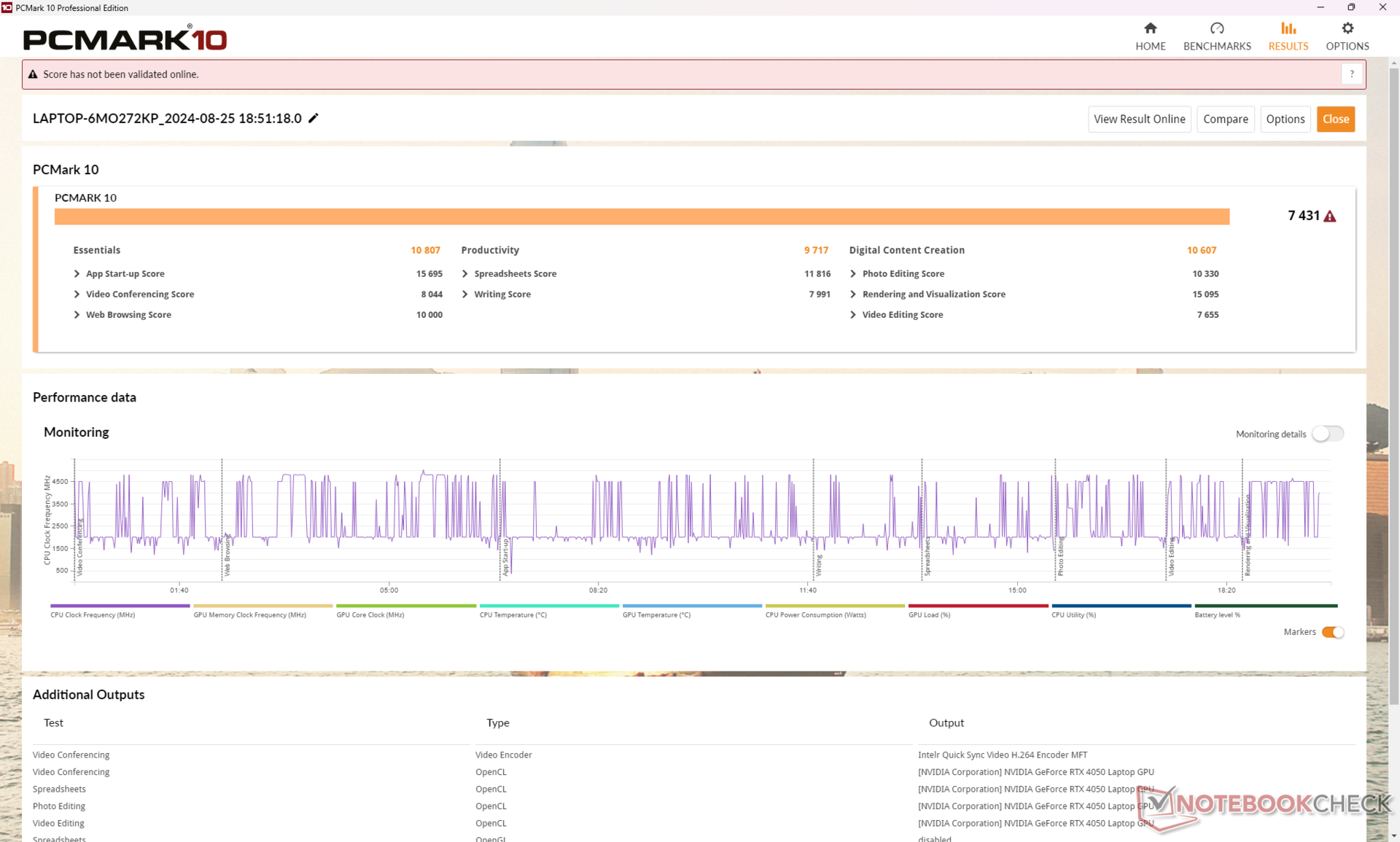Expand the Spreadsheets Score chevron
1400x842 pixels.
465,274
